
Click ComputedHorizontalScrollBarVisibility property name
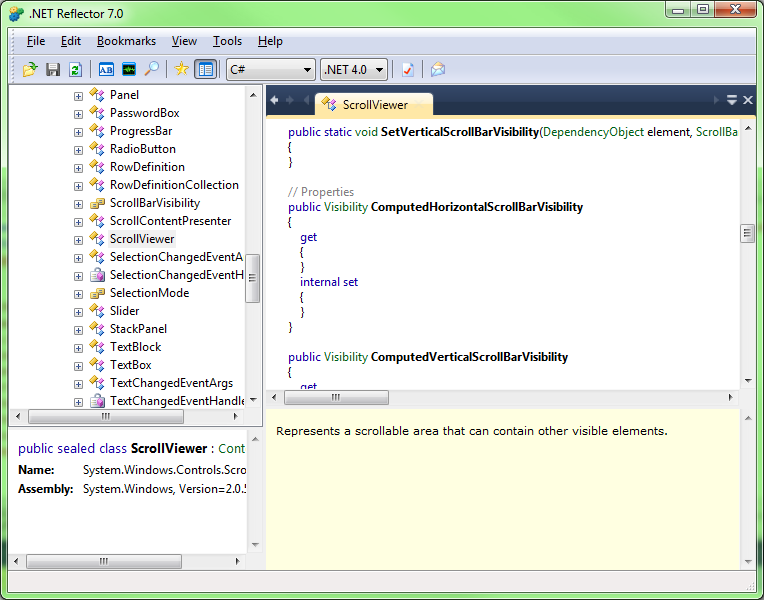(477, 207)
